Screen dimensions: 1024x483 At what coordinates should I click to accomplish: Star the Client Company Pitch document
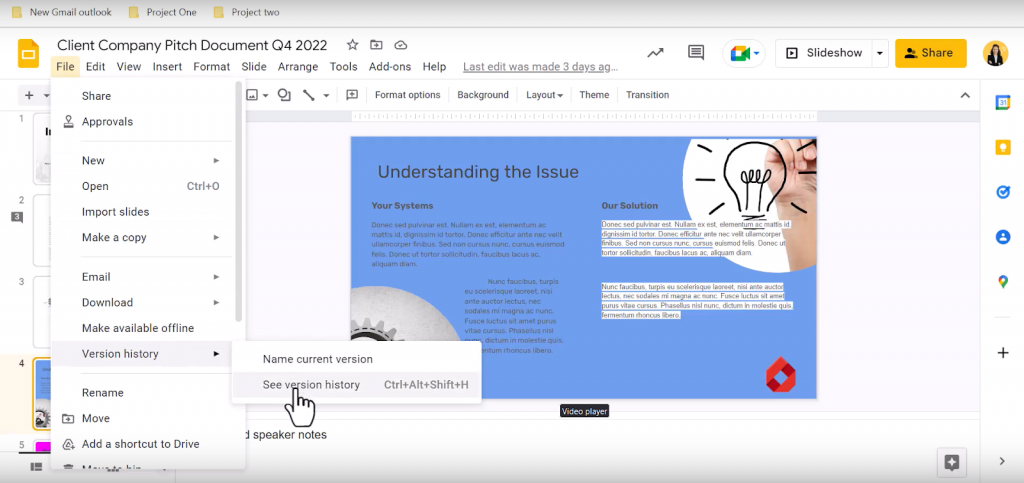point(353,45)
